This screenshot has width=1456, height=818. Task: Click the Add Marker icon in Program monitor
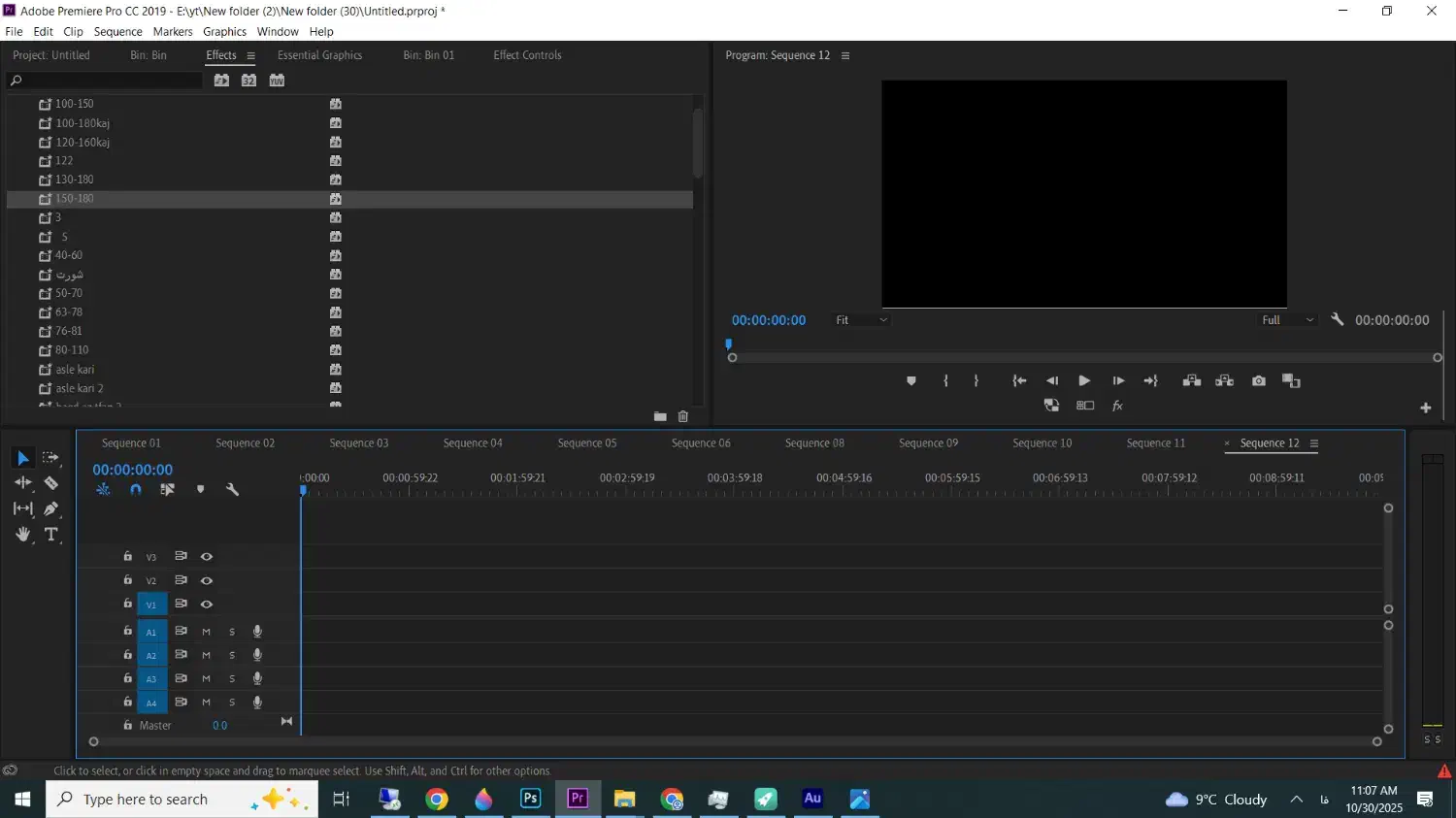[910, 381]
